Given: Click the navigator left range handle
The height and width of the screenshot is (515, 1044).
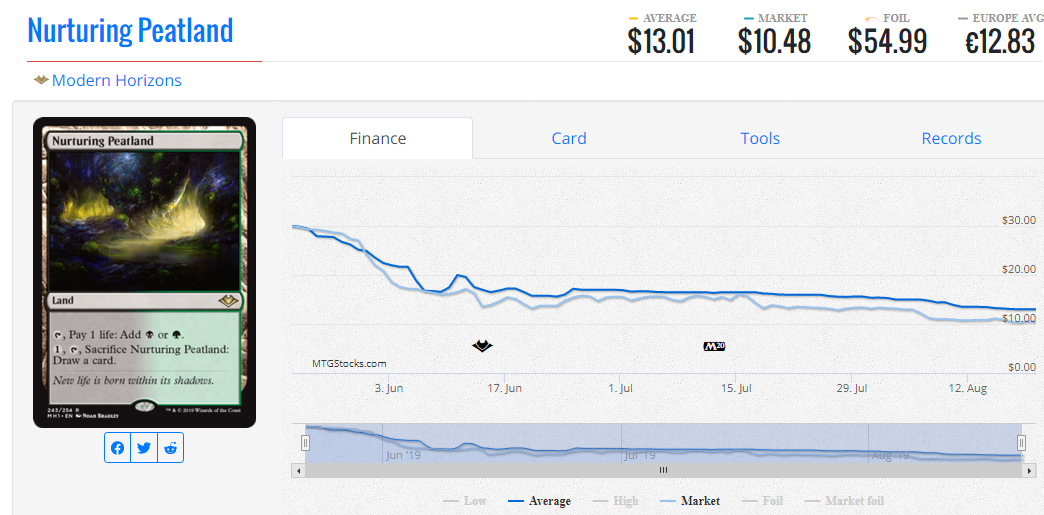Looking at the screenshot, I should (x=306, y=443).
